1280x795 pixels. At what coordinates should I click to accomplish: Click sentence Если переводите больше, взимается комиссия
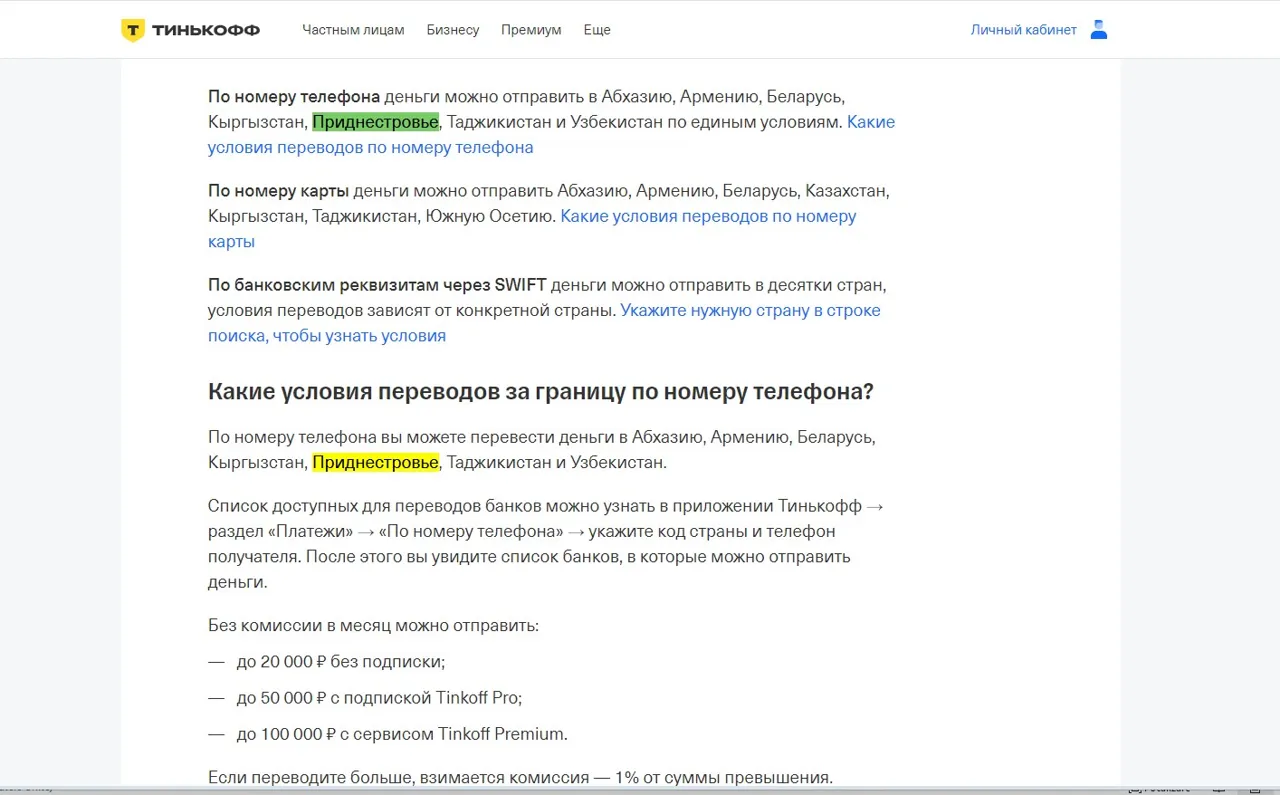point(520,778)
